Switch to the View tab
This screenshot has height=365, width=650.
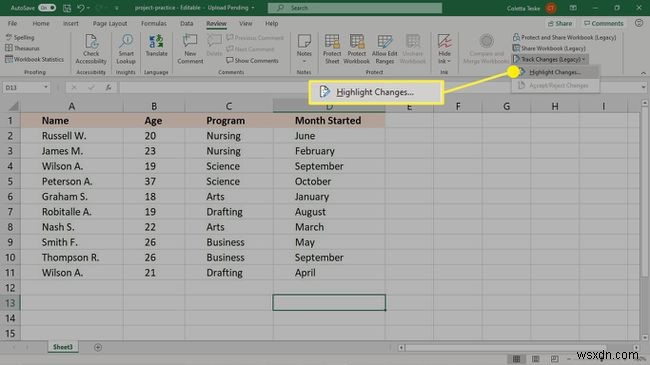point(245,24)
